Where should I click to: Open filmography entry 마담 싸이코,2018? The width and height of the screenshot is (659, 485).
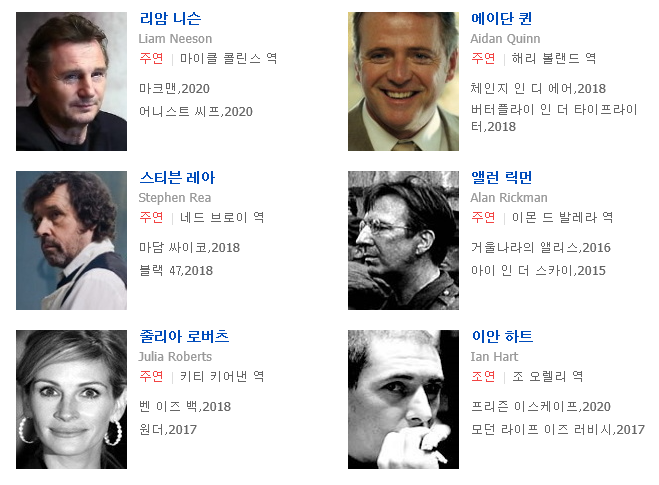(x=190, y=248)
